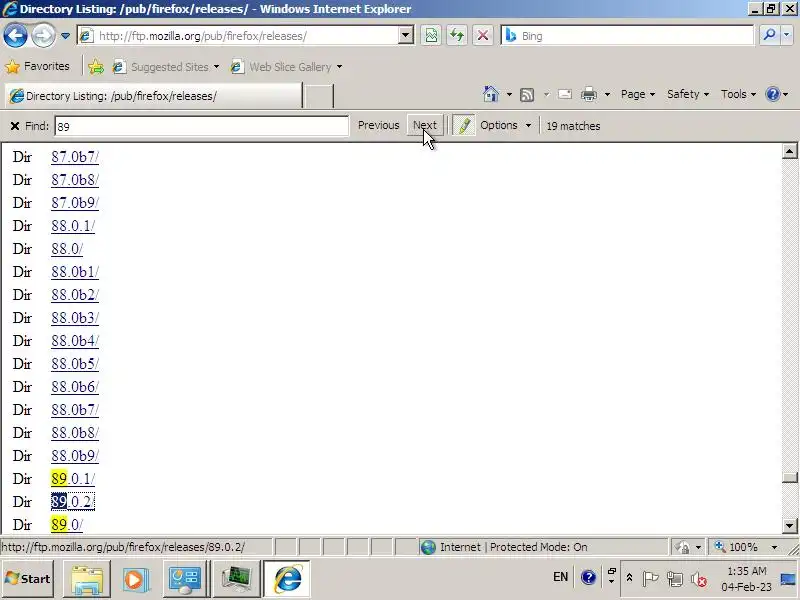Open a new blank tab

[x=319, y=96]
